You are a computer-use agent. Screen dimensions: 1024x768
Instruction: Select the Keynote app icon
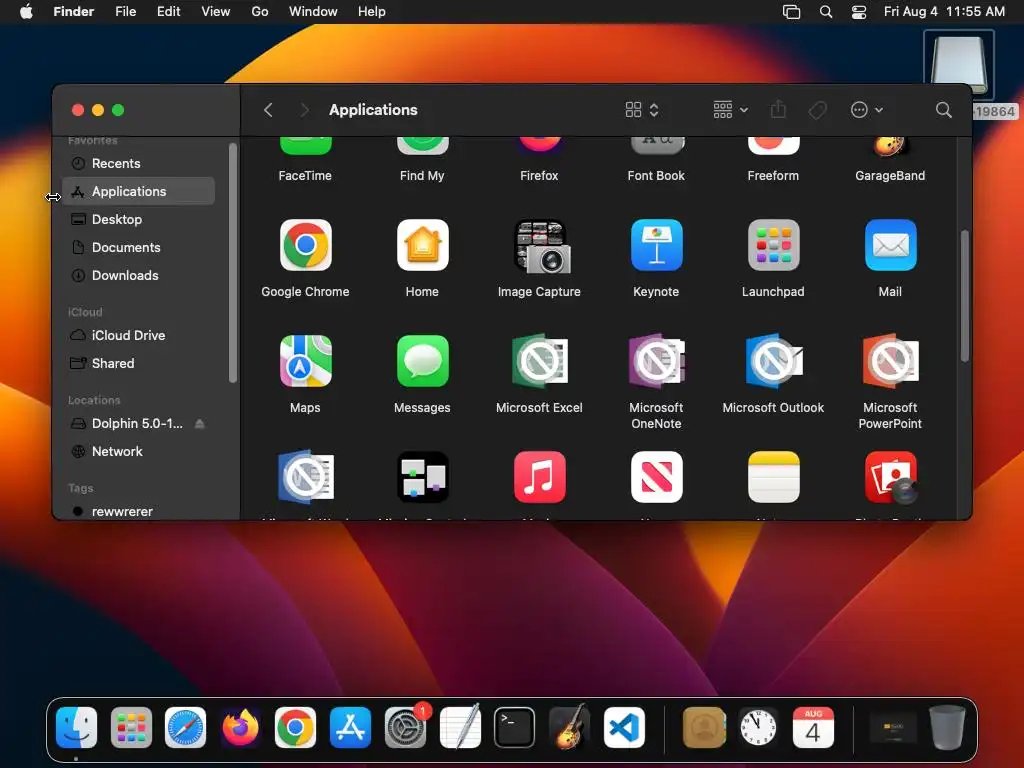656,245
